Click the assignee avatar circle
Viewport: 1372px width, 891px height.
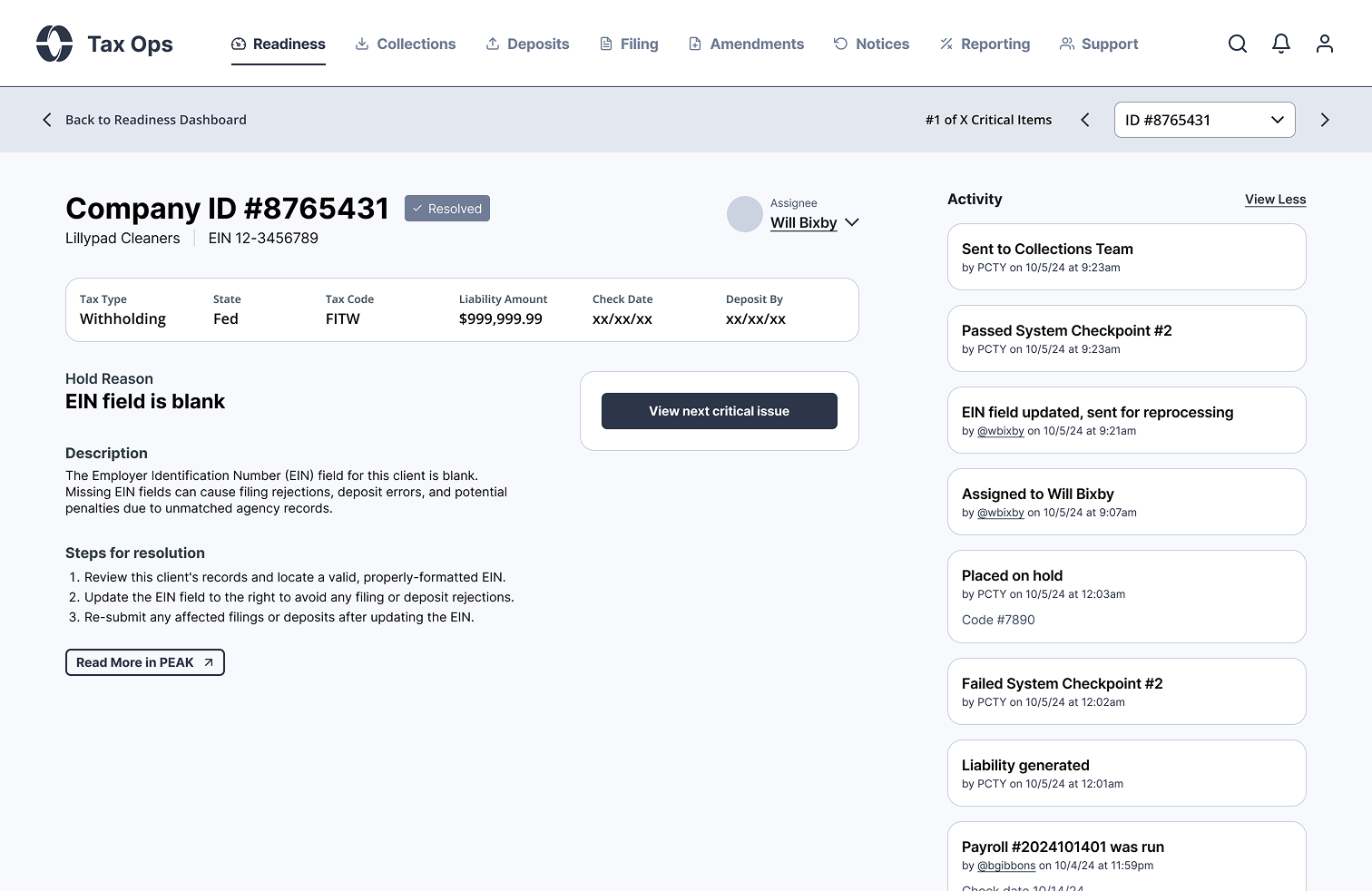click(x=744, y=214)
